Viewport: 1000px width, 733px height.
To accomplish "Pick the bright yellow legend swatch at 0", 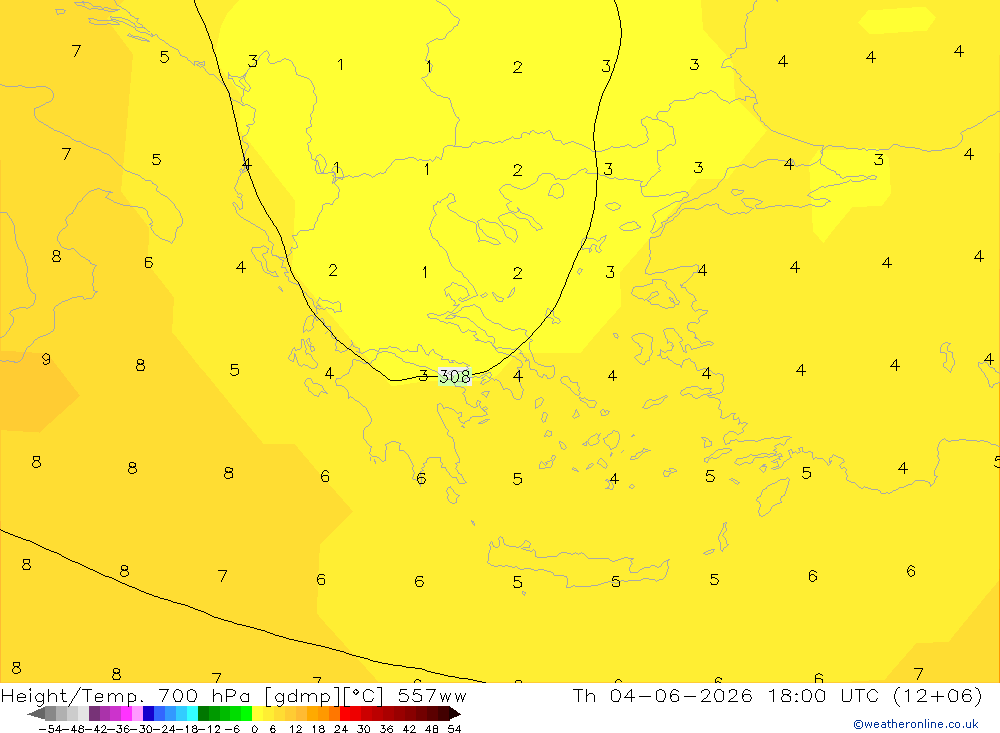I will click(257, 714).
